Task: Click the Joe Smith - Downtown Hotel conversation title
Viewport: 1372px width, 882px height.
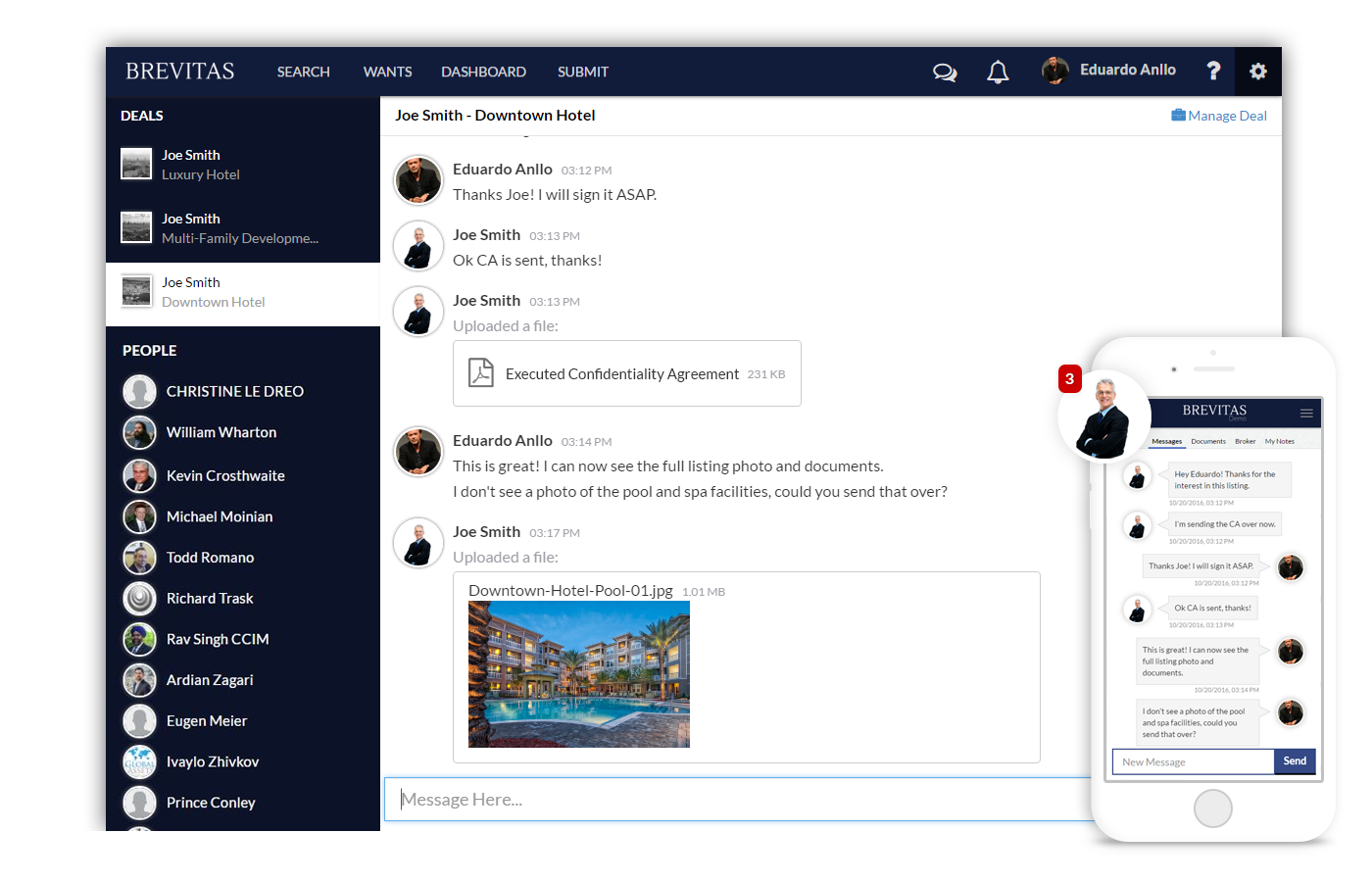Action: [x=495, y=116]
